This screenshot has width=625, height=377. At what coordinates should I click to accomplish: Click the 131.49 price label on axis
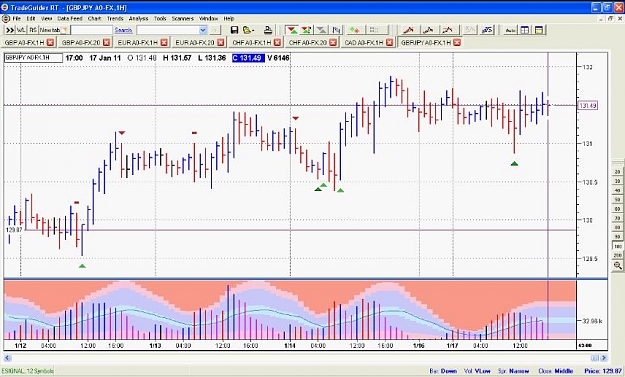[x=588, y=106]
